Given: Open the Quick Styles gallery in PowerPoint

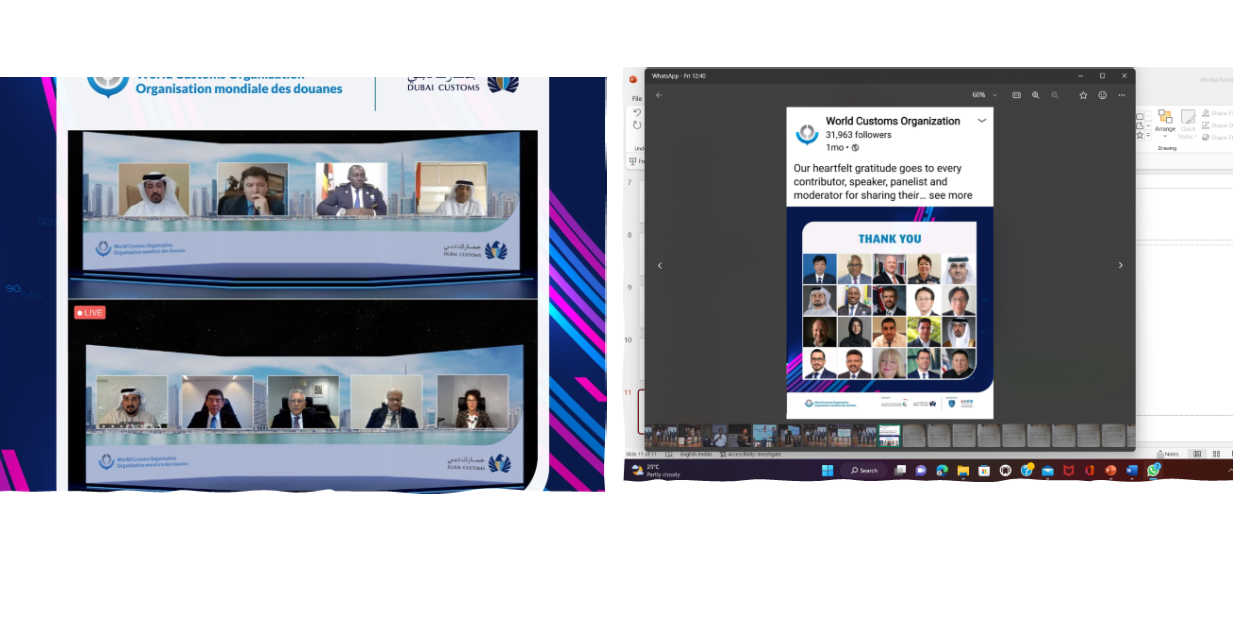Looking at the screenshot, I should pyautogui.click(x=1188, y=124).
